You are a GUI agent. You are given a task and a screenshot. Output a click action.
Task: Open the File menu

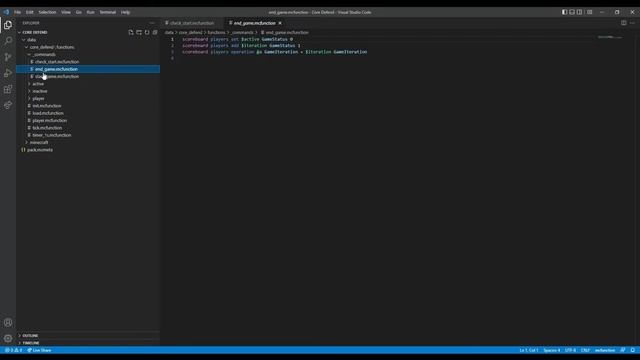pyautogui.click(x=18, y=12)
